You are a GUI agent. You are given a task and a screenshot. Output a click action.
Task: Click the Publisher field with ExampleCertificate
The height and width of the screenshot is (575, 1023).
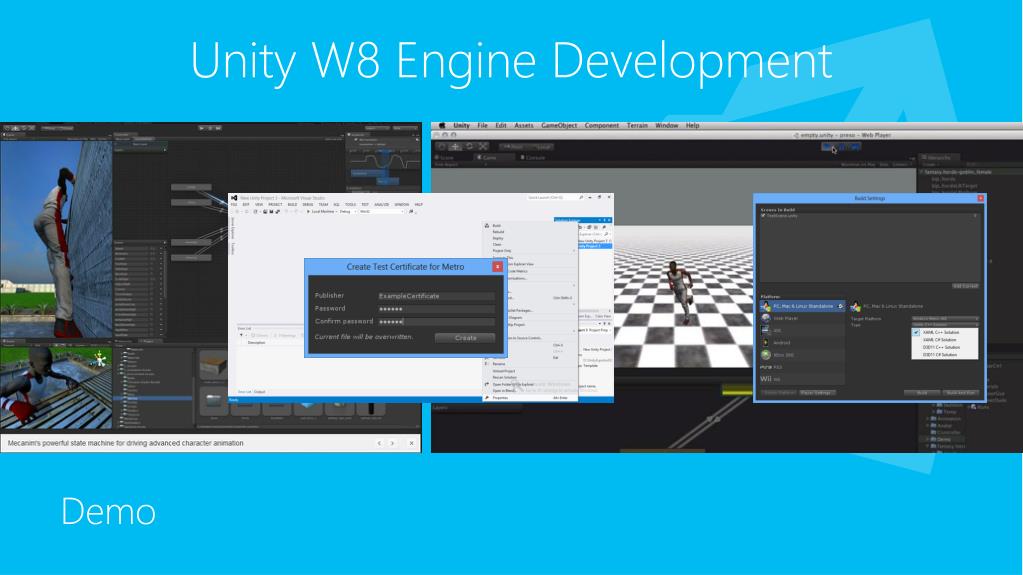click(x=436, y=296)
